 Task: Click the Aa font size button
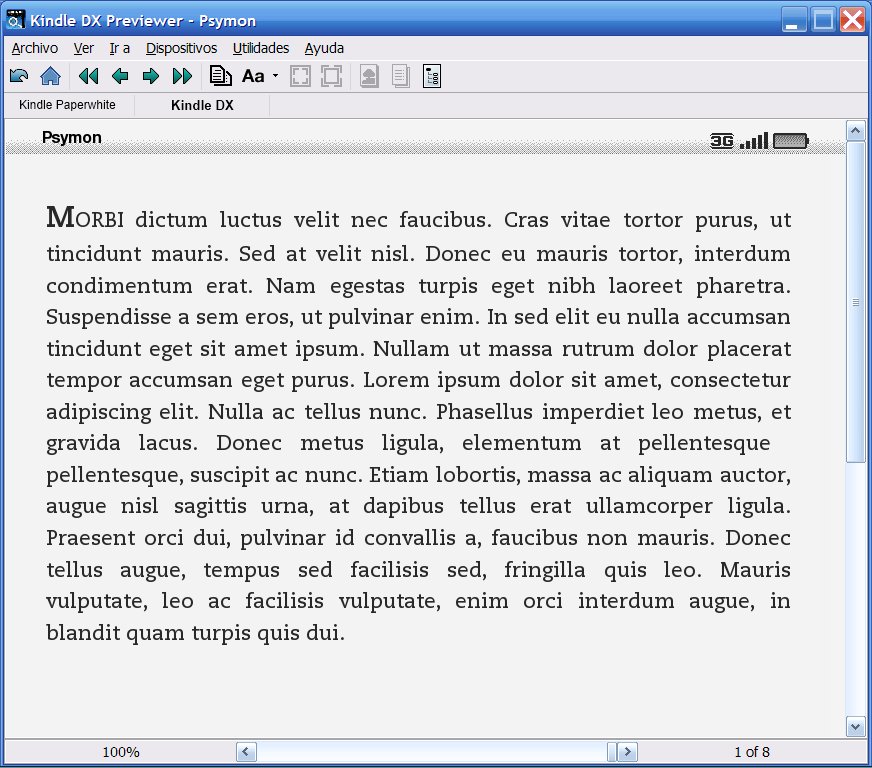253,76
